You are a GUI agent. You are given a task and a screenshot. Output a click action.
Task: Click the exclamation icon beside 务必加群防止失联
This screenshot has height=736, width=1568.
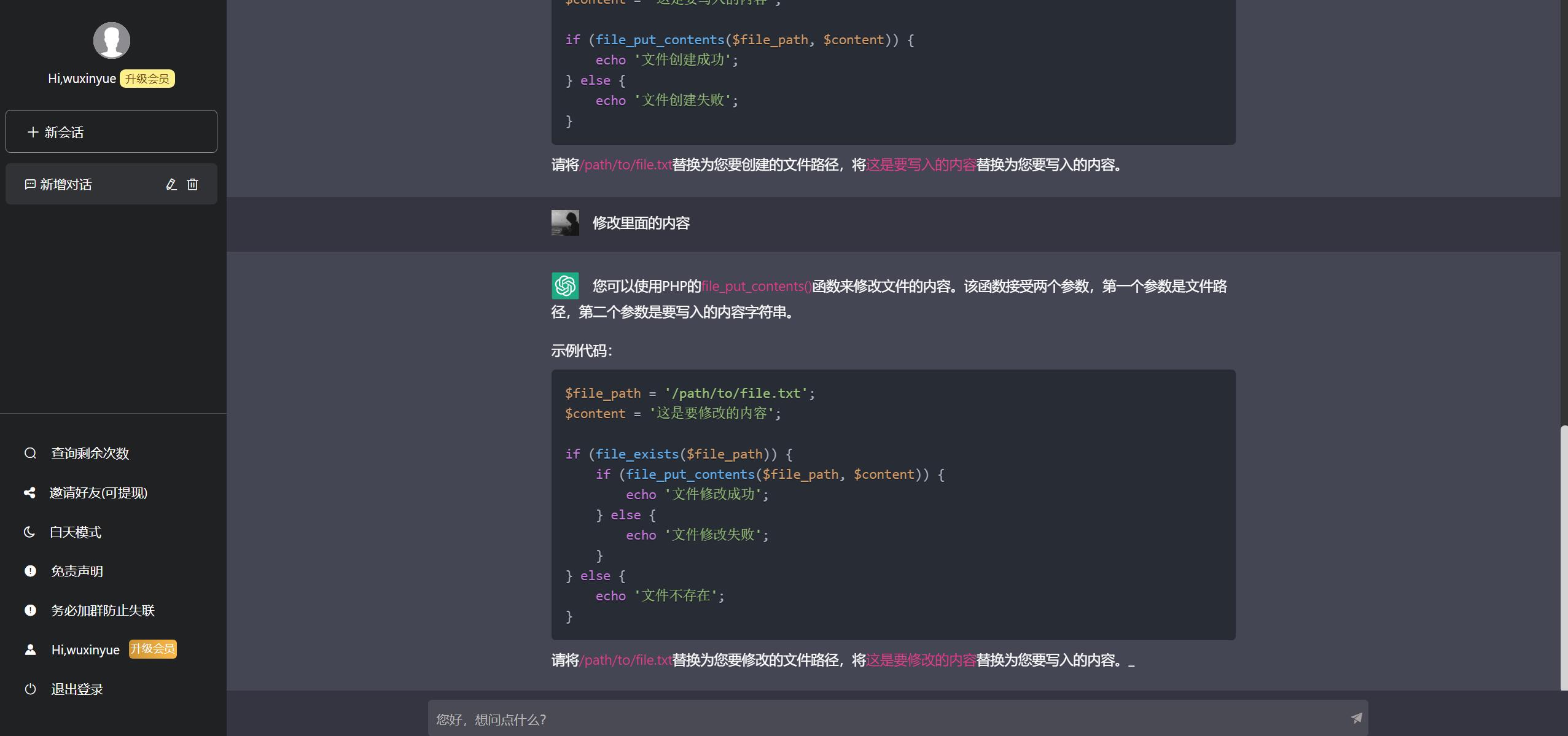point(30,610)
